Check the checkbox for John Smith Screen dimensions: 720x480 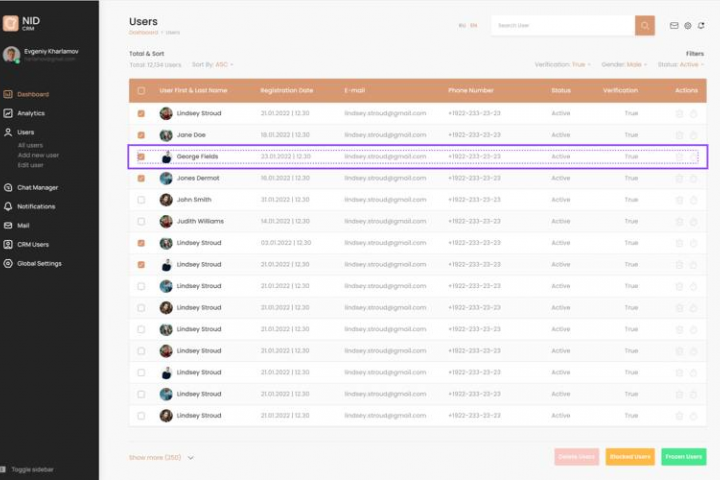tap(141, 200)
